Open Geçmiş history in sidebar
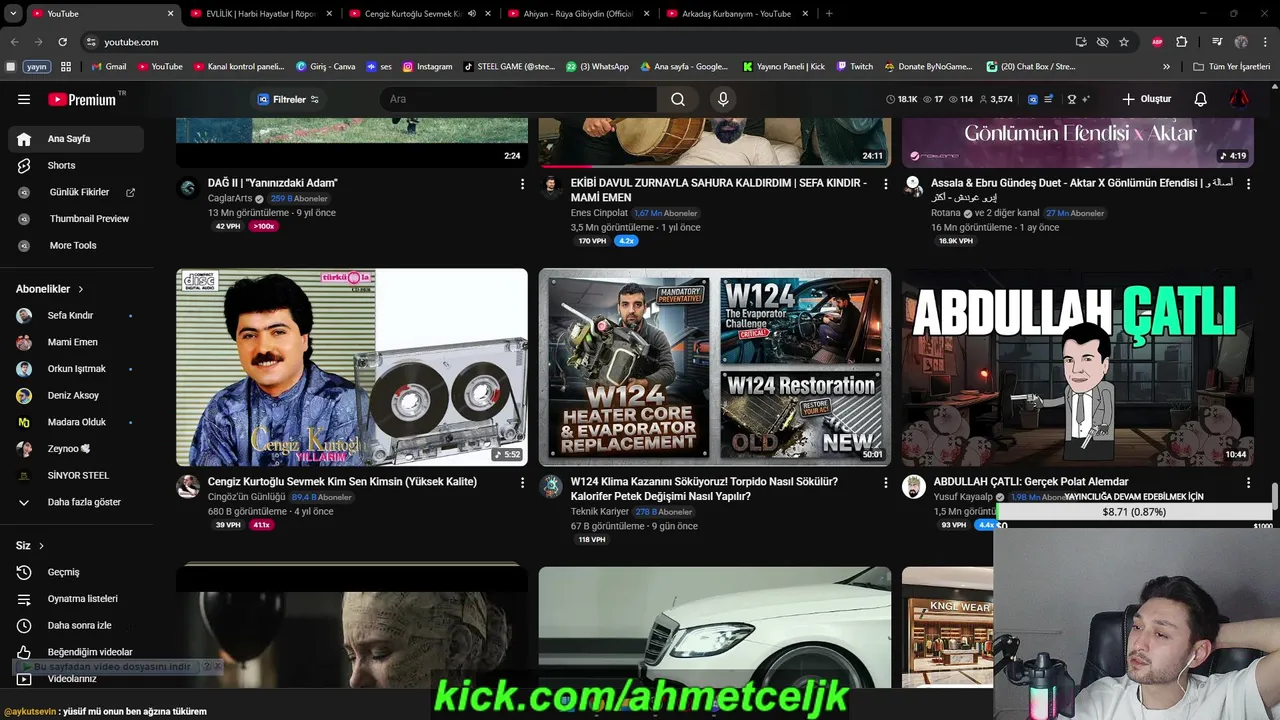Screen dimensions: 1280x720 pyautogui.click(x=76, y=572)
